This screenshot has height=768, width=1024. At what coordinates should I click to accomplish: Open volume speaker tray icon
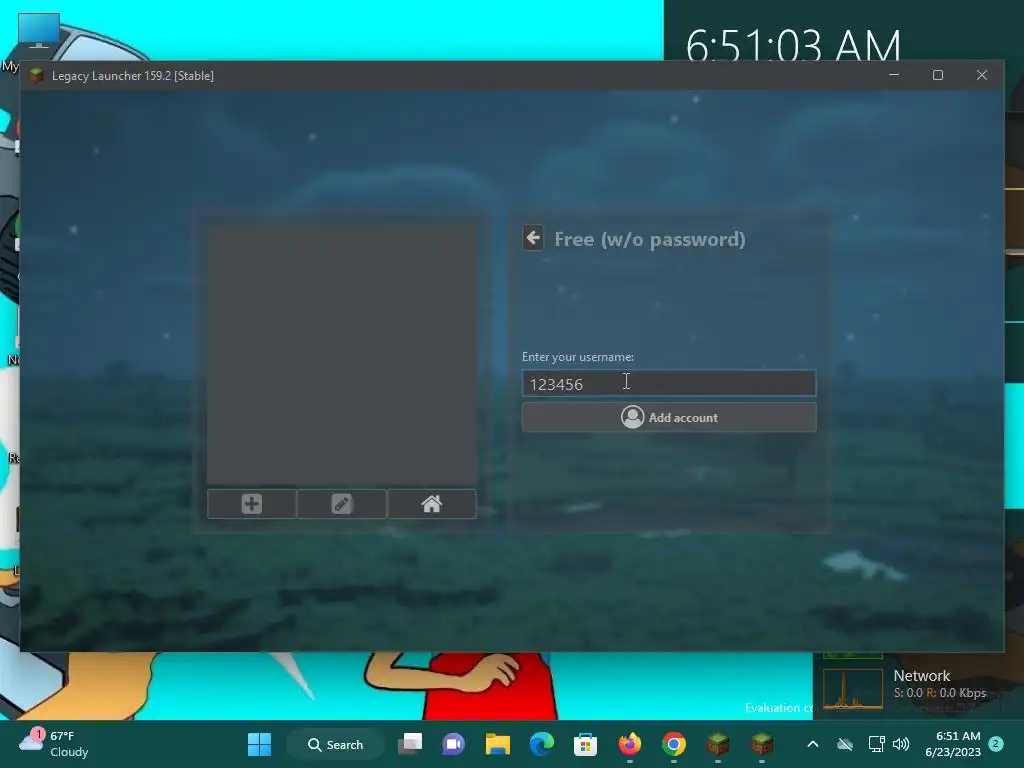(901, 744)
